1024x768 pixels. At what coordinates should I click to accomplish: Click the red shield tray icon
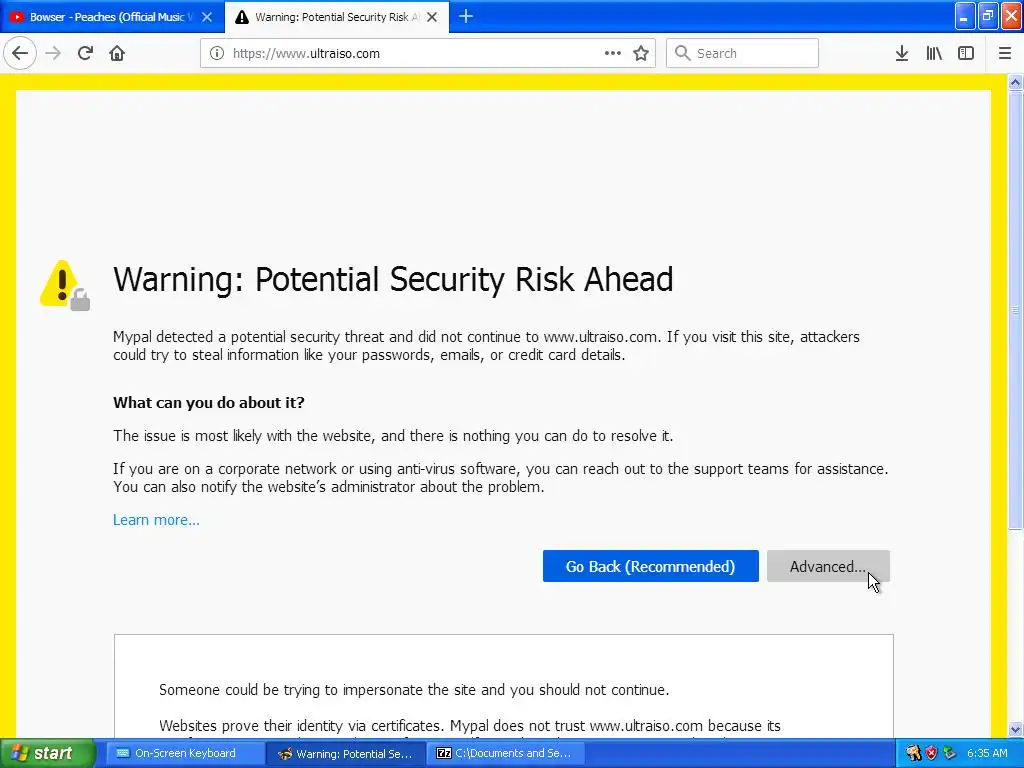point(931,753)
